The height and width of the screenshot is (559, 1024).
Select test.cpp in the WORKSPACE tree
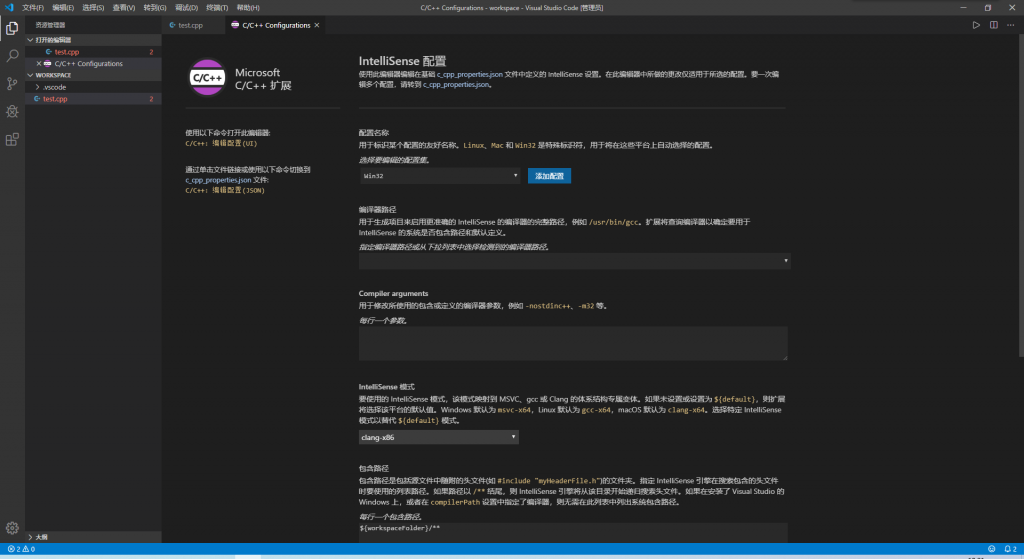93,99
